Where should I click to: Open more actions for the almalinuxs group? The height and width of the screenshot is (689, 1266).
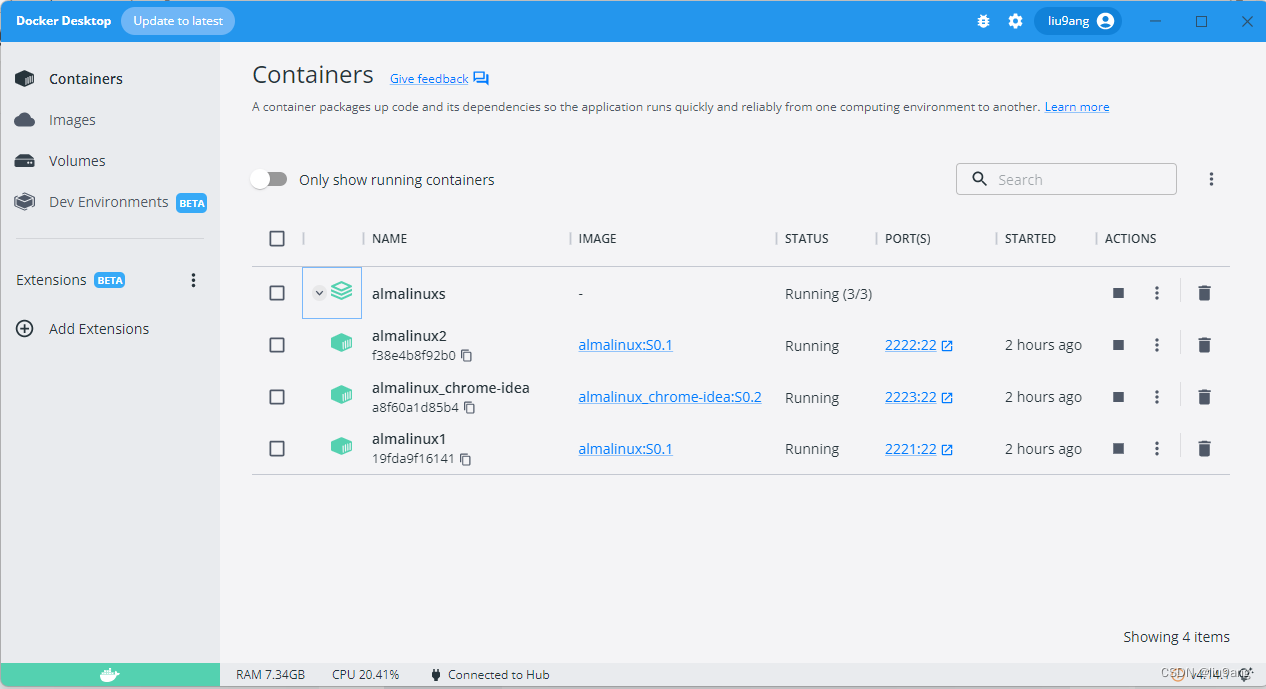coord(1157,293)
